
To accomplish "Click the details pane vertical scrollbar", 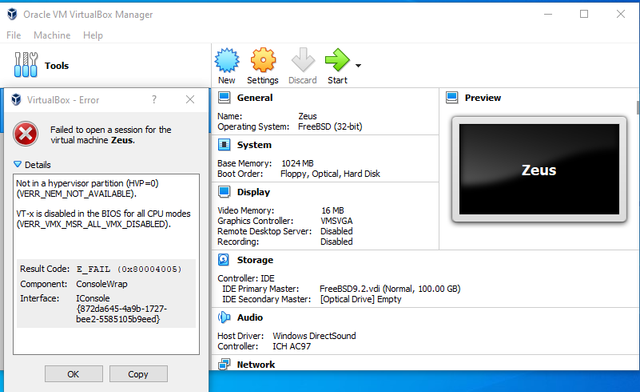I will pos(637,108).
